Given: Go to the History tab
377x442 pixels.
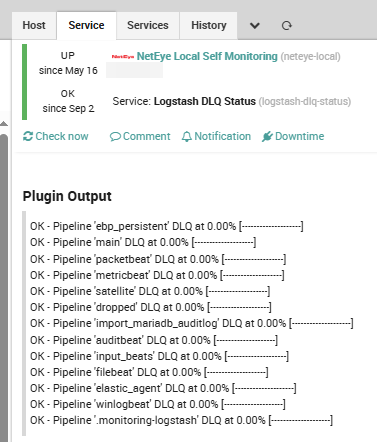Looking at the screenshot, I should 209,26.
